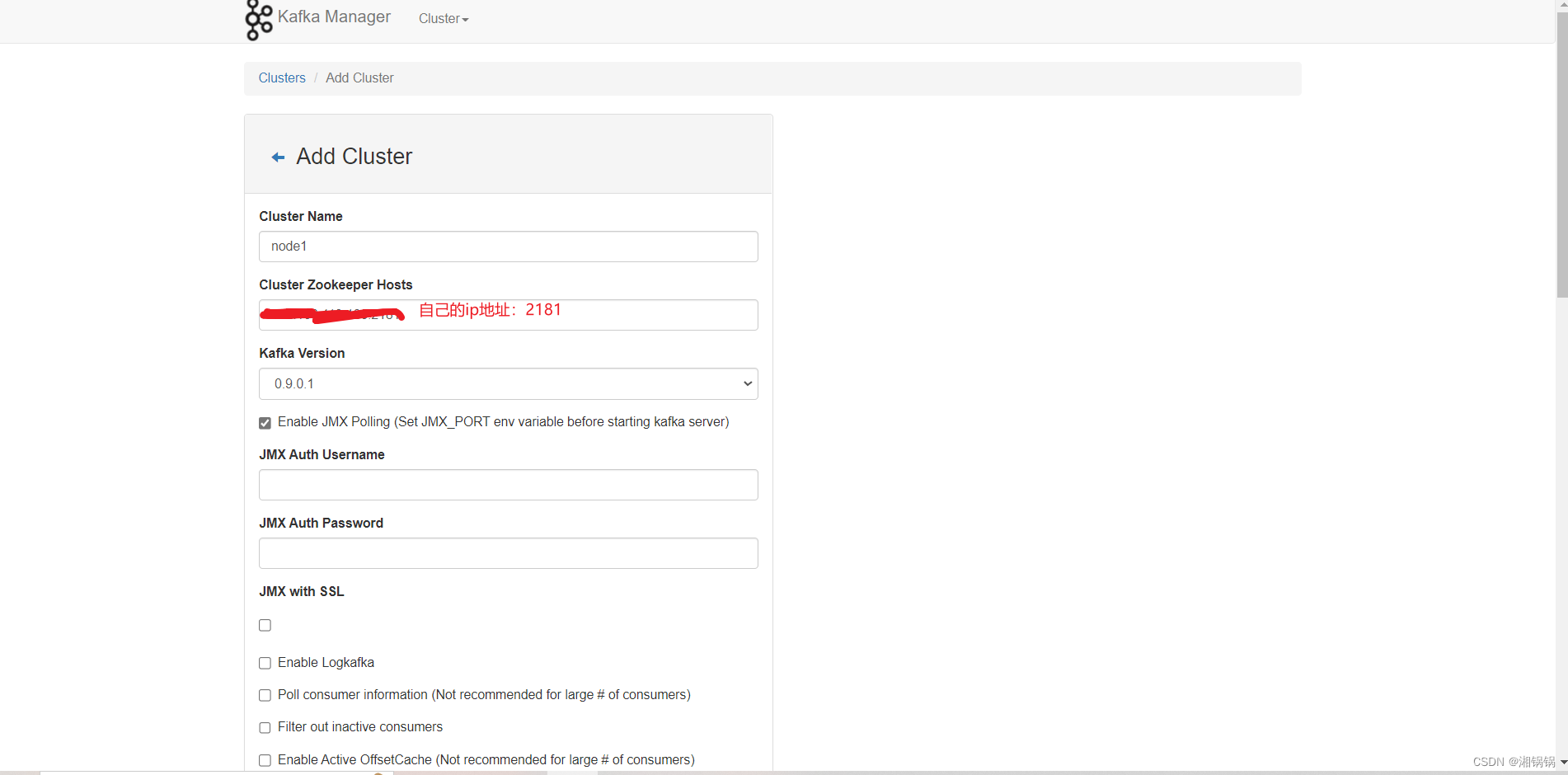Click the Kafka Manager logo icon
Image resolution: width=1568 pixels, height=775 pixels.
tap(259, 20)
